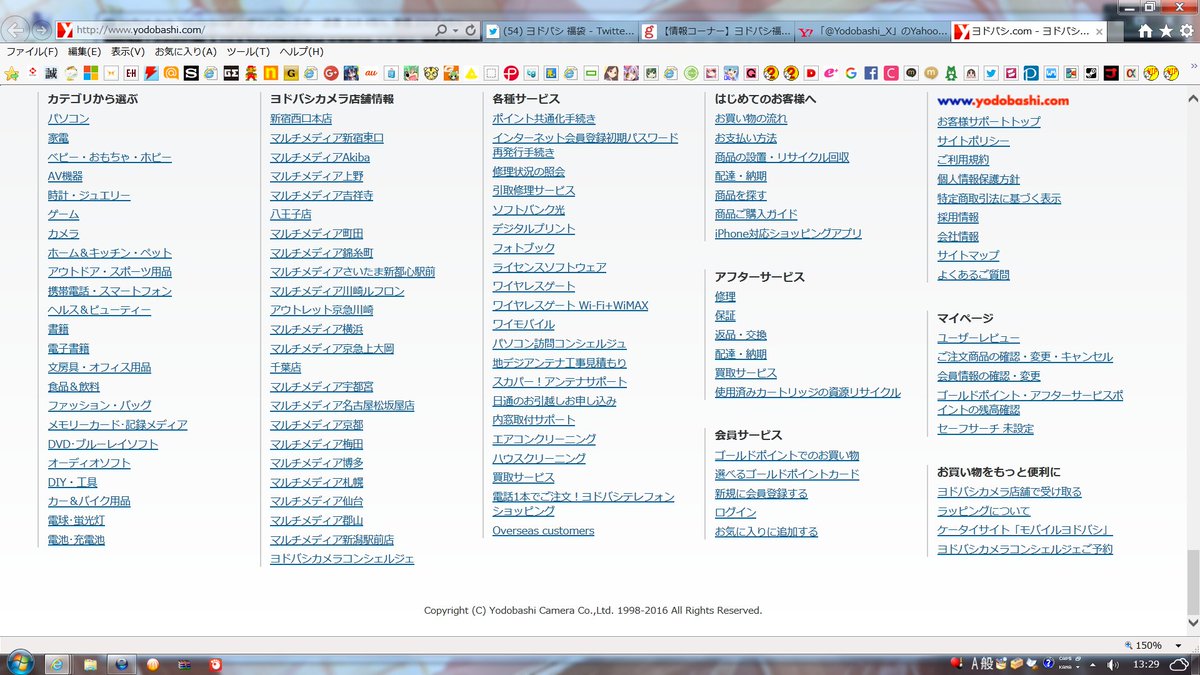Switch to the 【情報コーナー】ヨドバシ tab
The width and height of the screenshot is (1200, 675).
[717, 31]
